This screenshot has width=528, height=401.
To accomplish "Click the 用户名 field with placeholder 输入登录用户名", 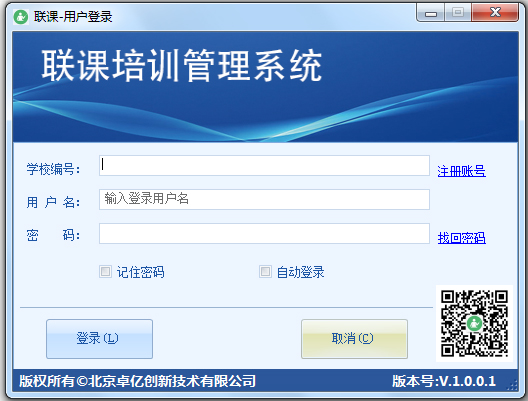I will click(x=264, y=199).
